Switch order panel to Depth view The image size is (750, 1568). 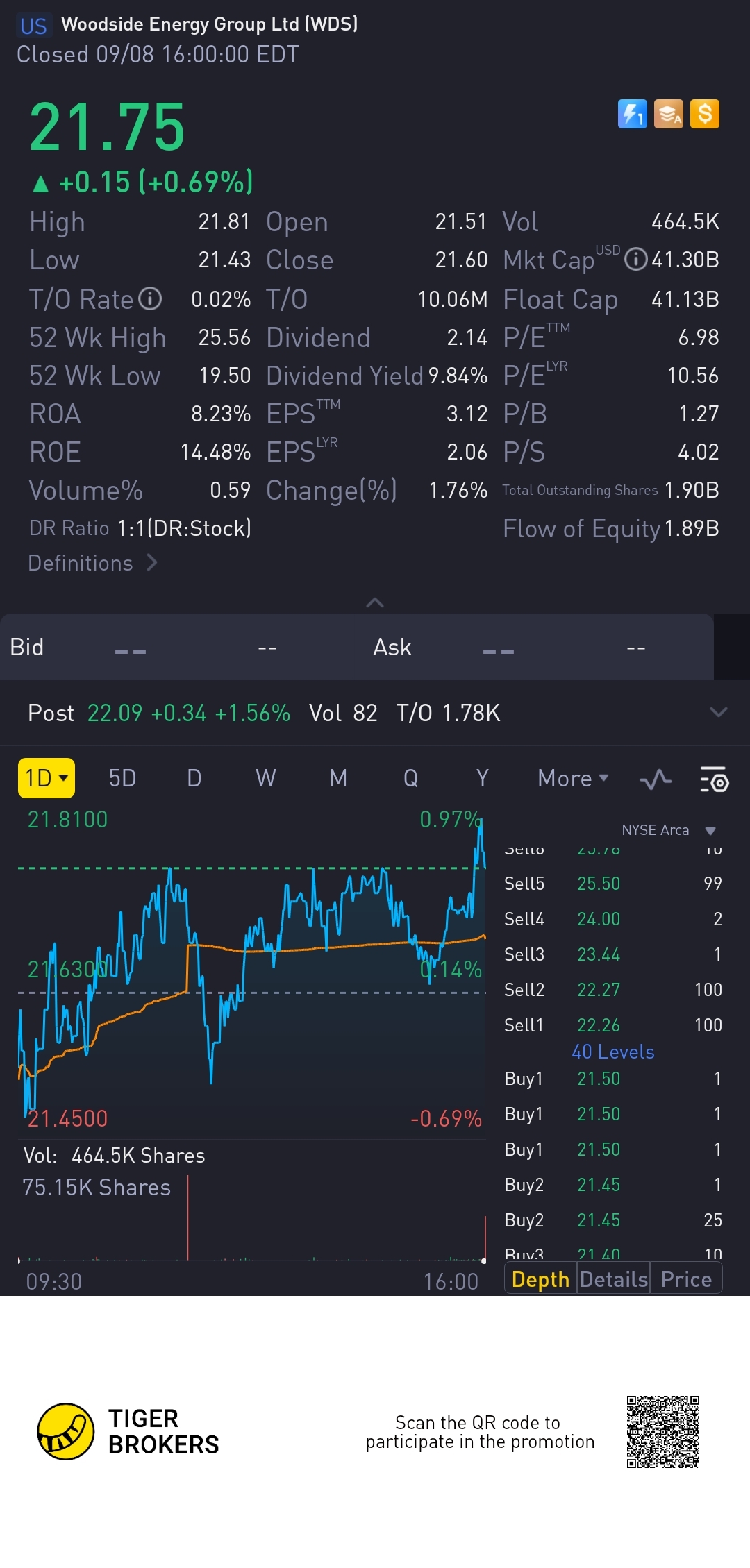coord(540,1279)
